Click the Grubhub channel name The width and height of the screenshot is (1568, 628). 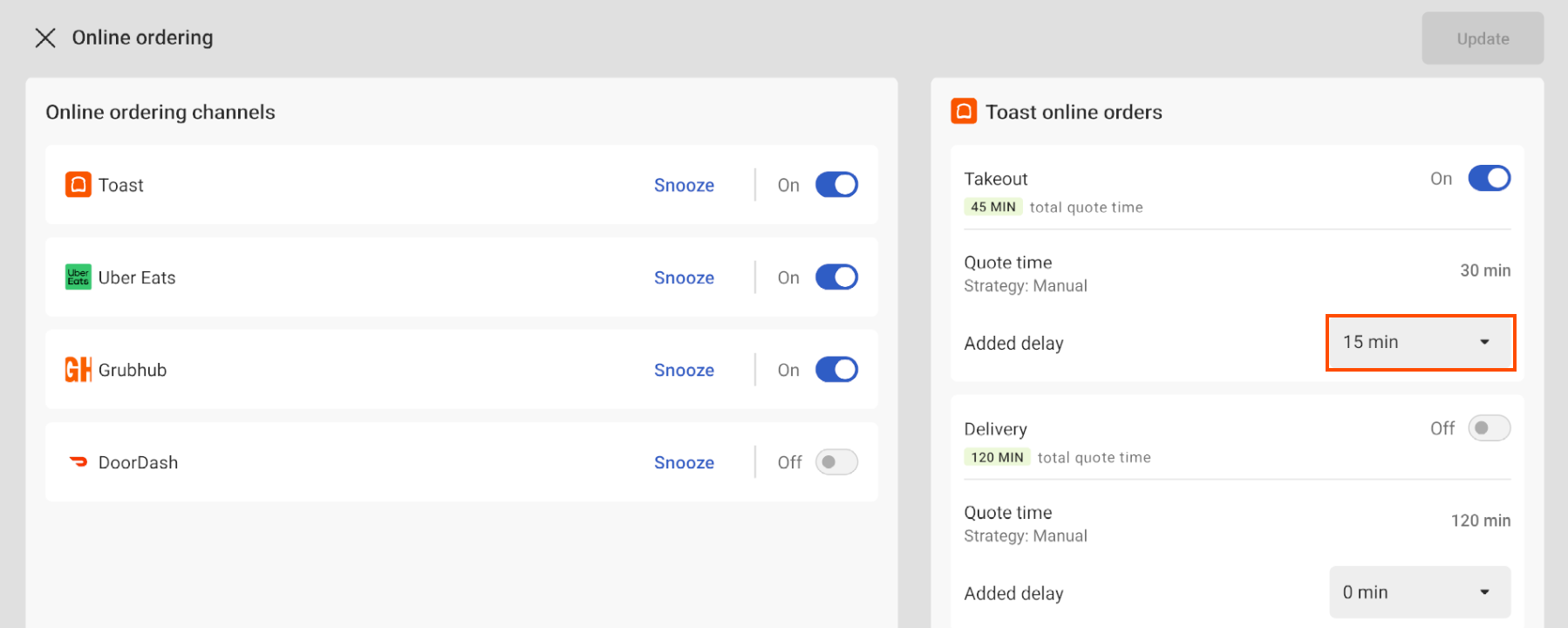133,370
